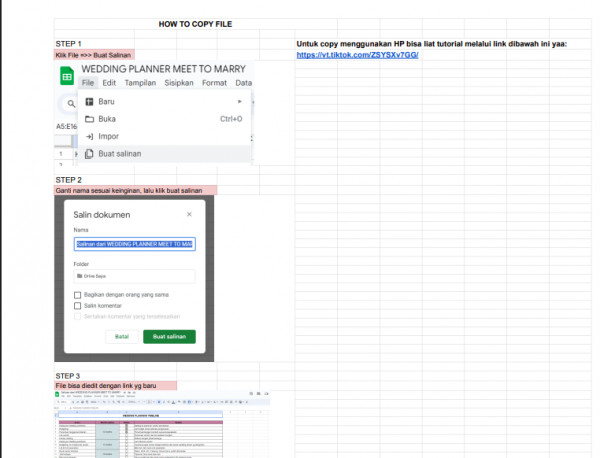Image resolution: width=600 pixels, height=458 pixels.
Task: Open the Data menu
Action: pyautogui.click(x=243, y=83)
